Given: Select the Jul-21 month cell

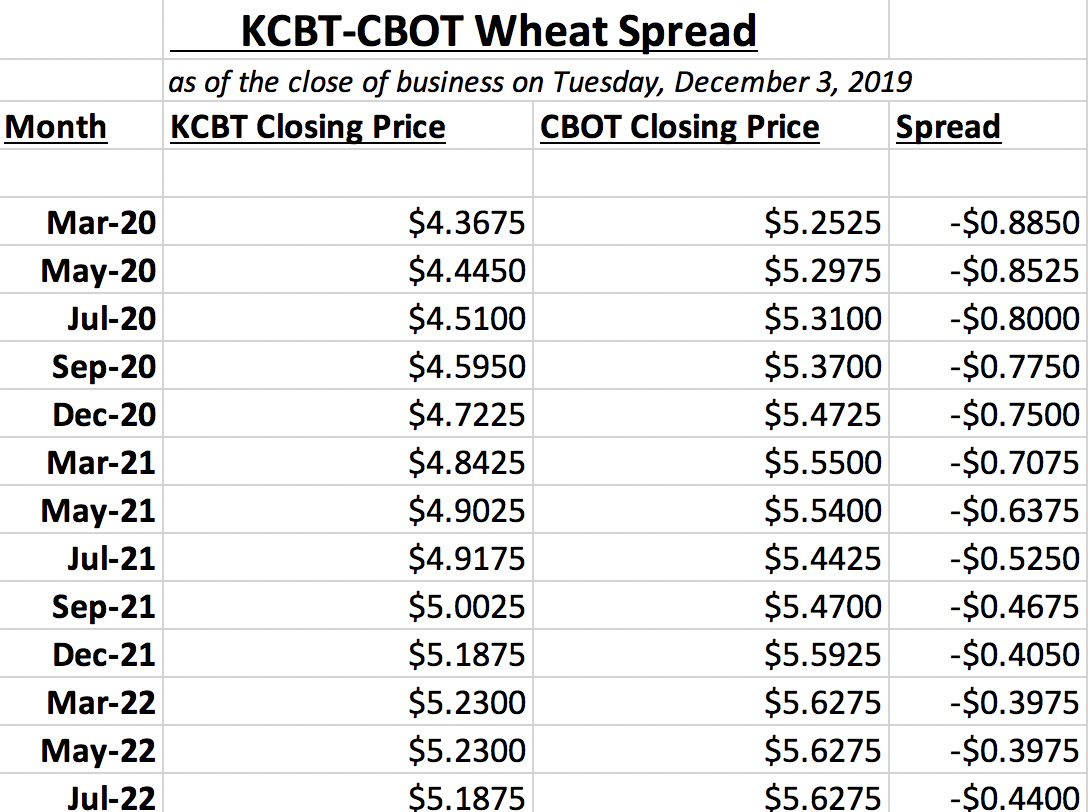Looking at the screenshot, I should 81,558.
